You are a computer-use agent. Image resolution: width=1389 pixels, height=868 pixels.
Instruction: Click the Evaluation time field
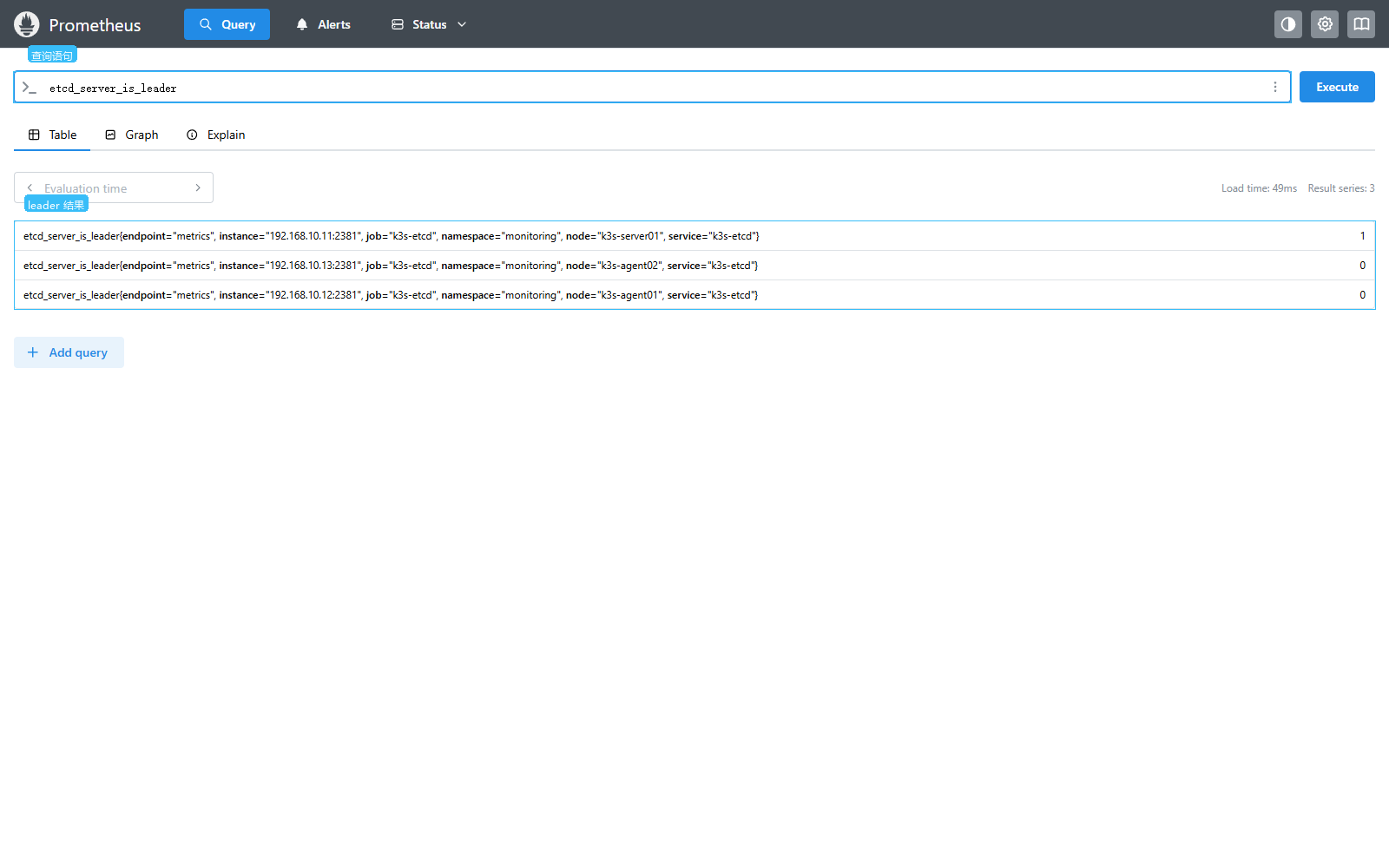[x=114, y=187]
